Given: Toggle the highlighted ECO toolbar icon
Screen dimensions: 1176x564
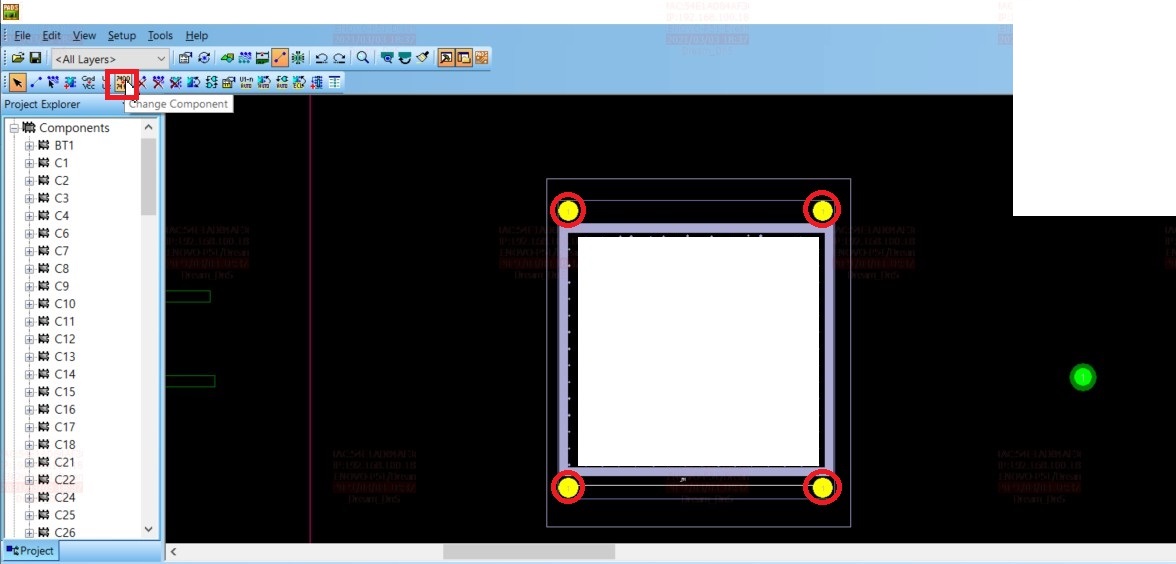Looking at the screenshot, I should pos(280,58).
